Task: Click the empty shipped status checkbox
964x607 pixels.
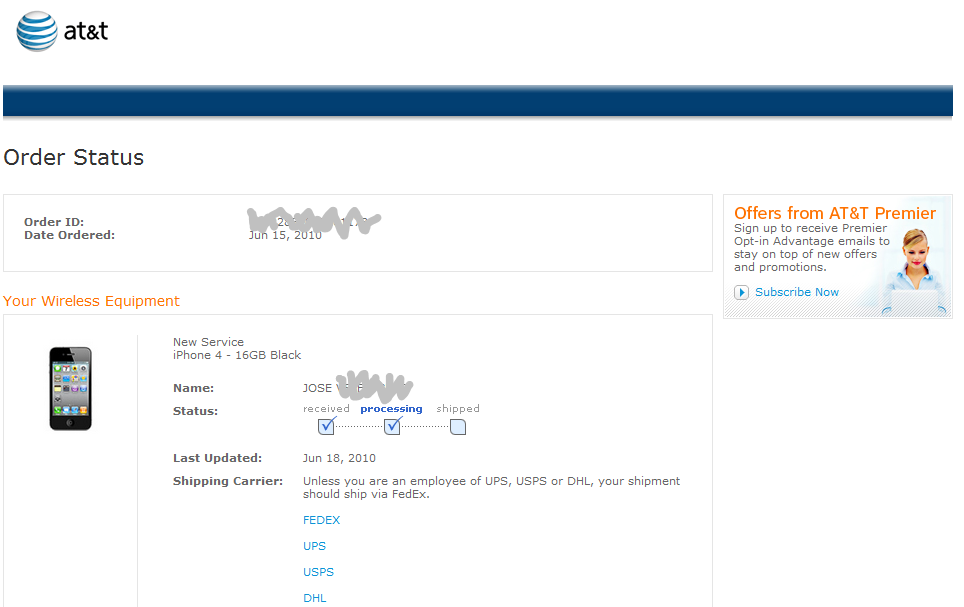Action: [x=458, y=427]
